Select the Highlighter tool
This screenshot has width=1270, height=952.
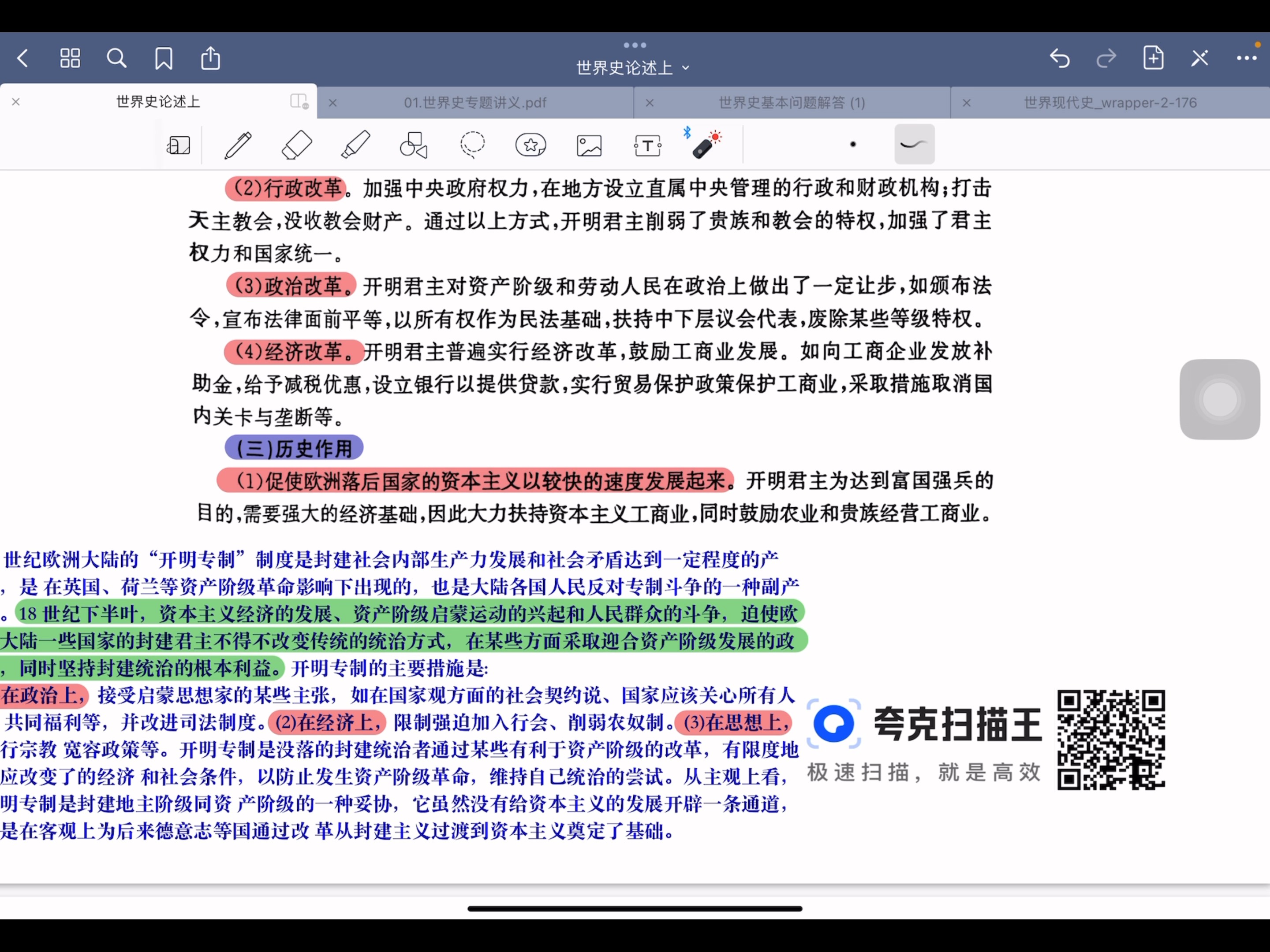pyautogui.click(x=355, y=145)
